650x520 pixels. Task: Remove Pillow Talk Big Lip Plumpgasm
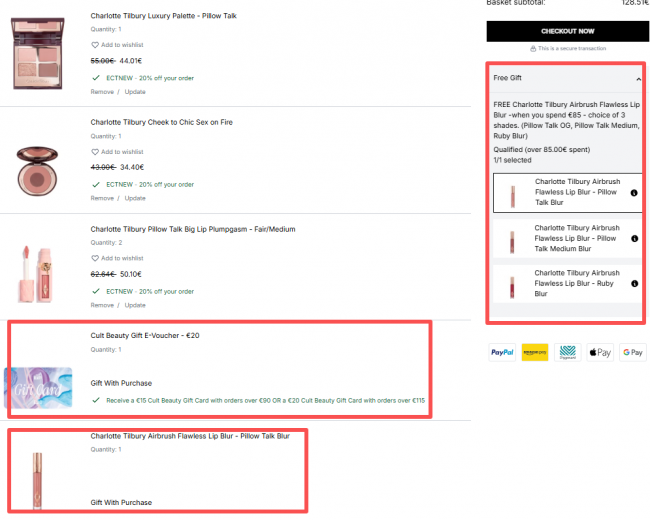(x=102, y=305)
